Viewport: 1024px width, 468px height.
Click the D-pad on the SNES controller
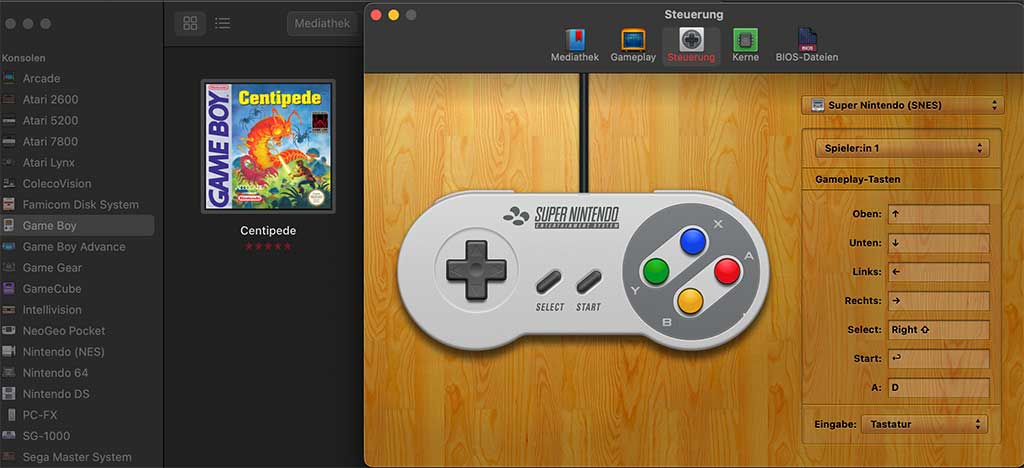coord(476,270)
